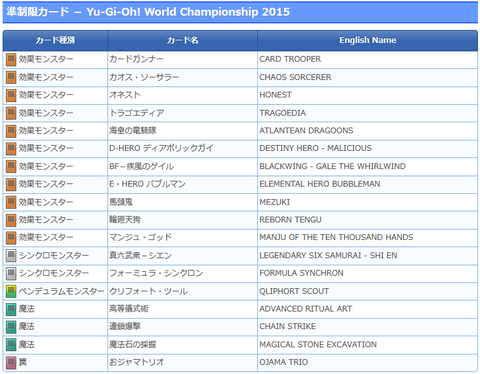Image resolution: width=480 pixels, height=374 pixels.
Task: Select the MEZUKI cell
Action: point(367,202)
